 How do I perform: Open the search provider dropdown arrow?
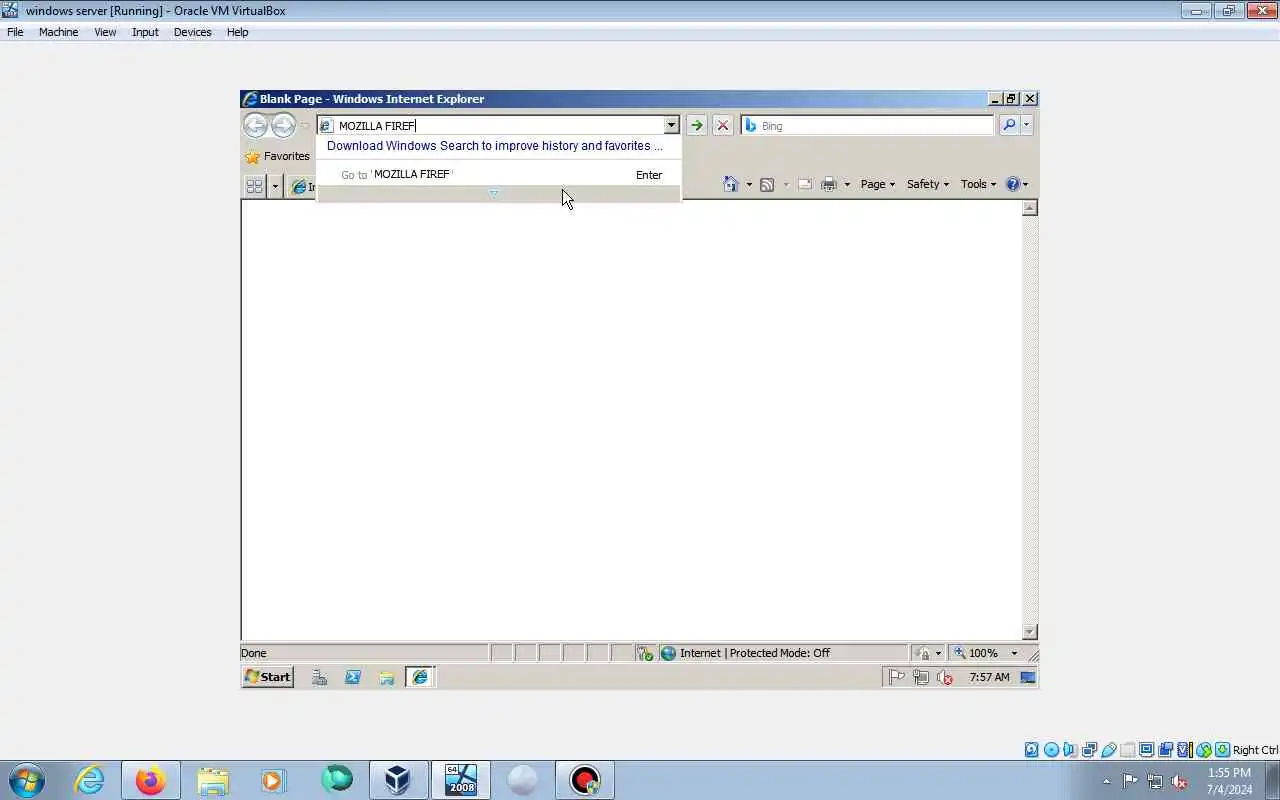click(x=1026, y=125)
